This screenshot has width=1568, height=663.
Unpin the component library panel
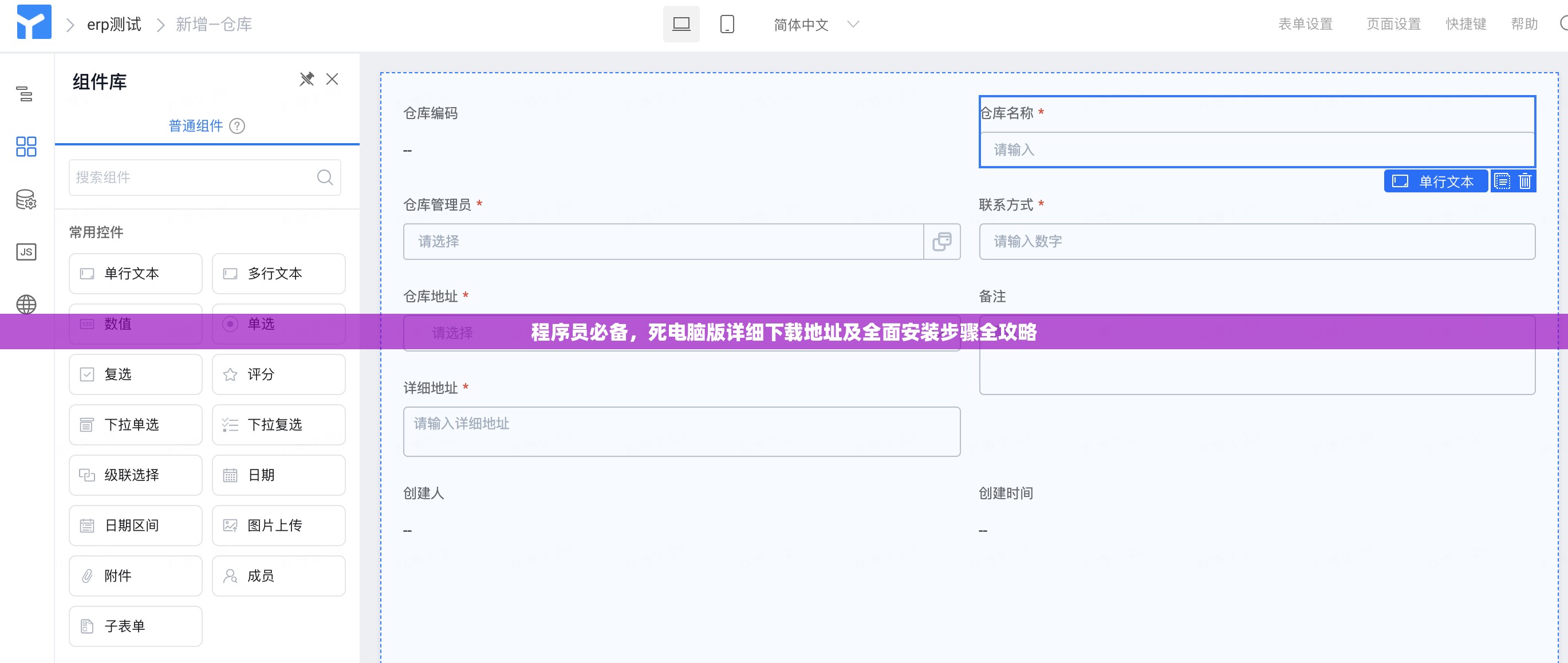(307, 79)
